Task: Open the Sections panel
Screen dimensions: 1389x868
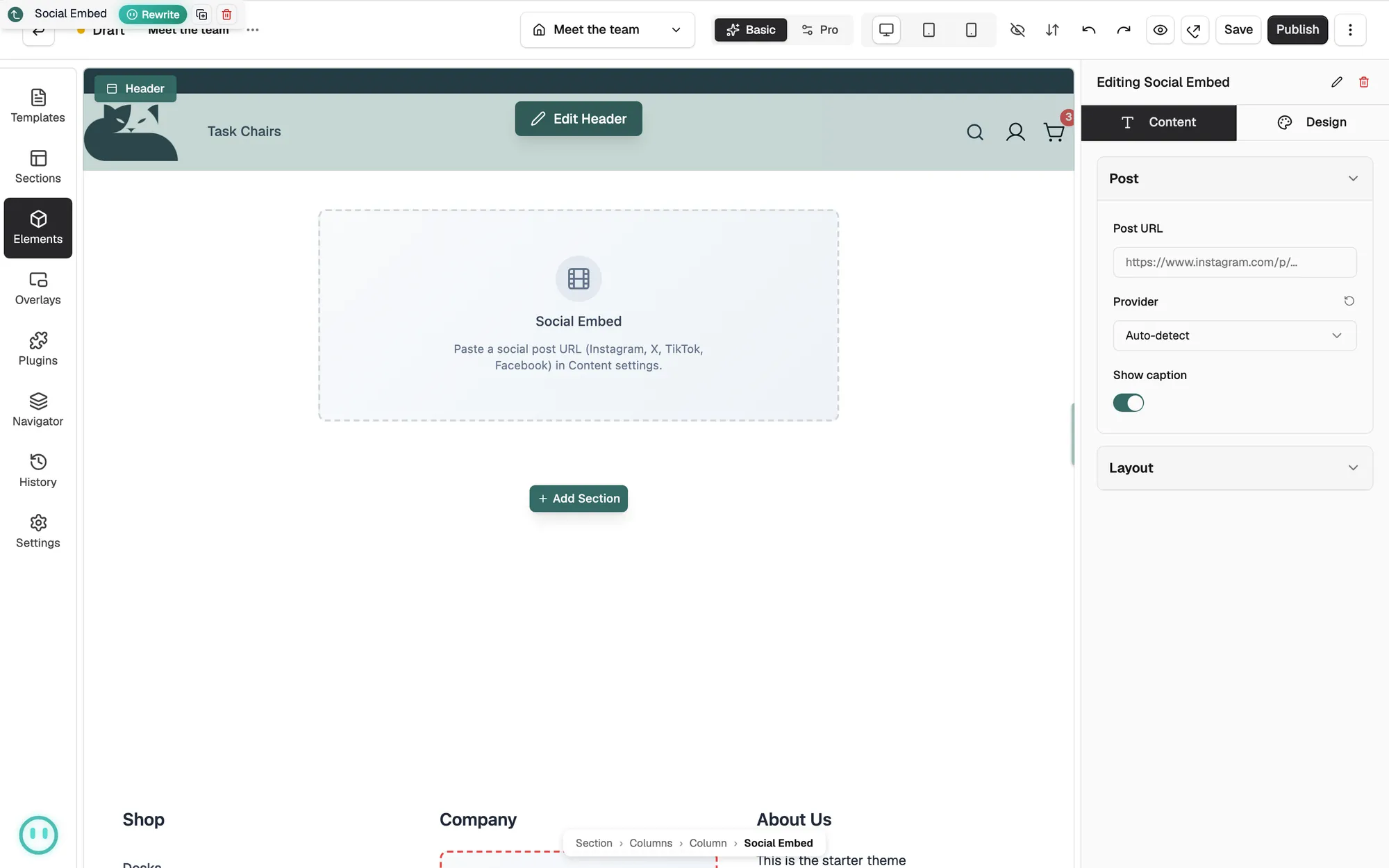Action: [38, 167]
